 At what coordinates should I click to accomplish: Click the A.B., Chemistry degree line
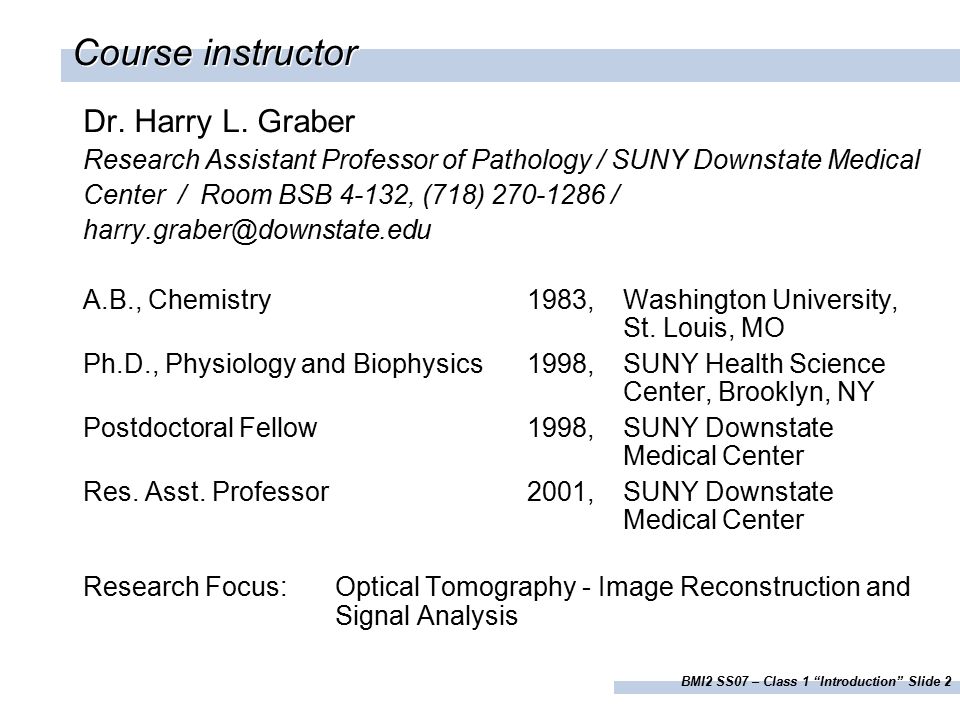tap(177, 300)
